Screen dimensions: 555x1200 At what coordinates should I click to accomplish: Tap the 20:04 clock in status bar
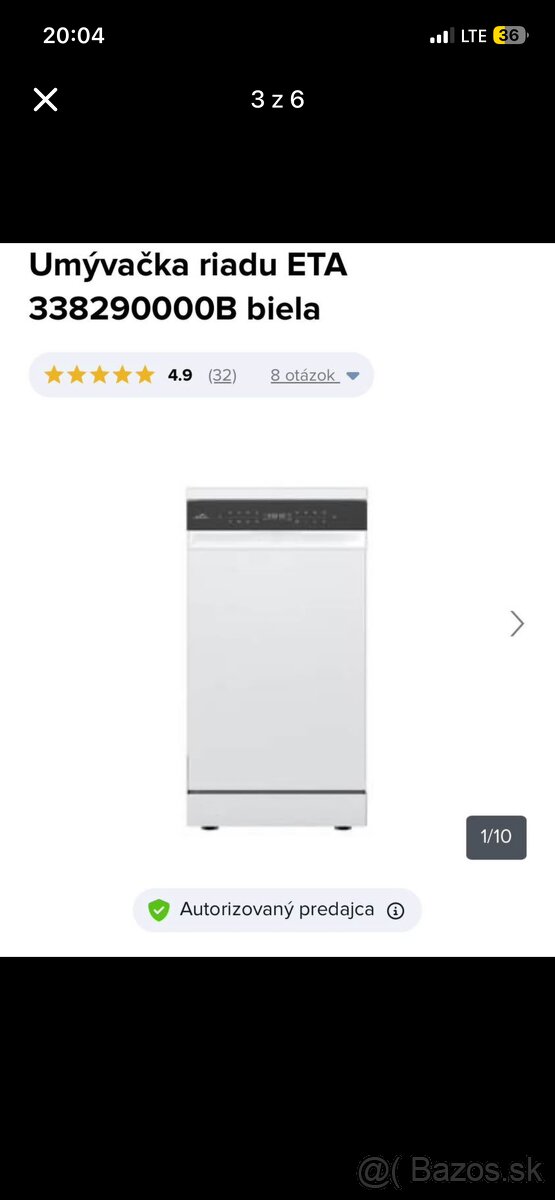(x=73, y=35)
